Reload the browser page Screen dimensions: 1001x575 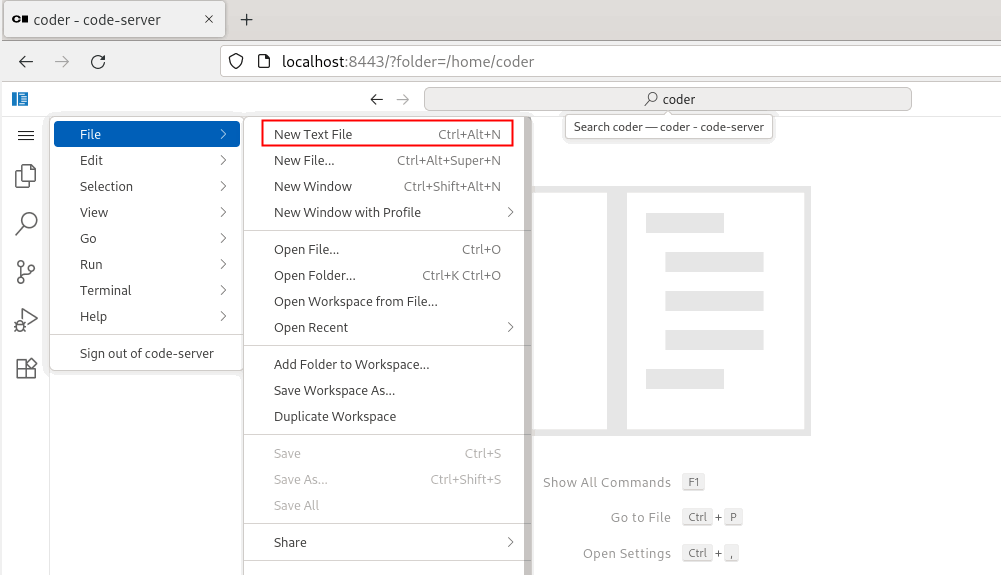(98, 62)
